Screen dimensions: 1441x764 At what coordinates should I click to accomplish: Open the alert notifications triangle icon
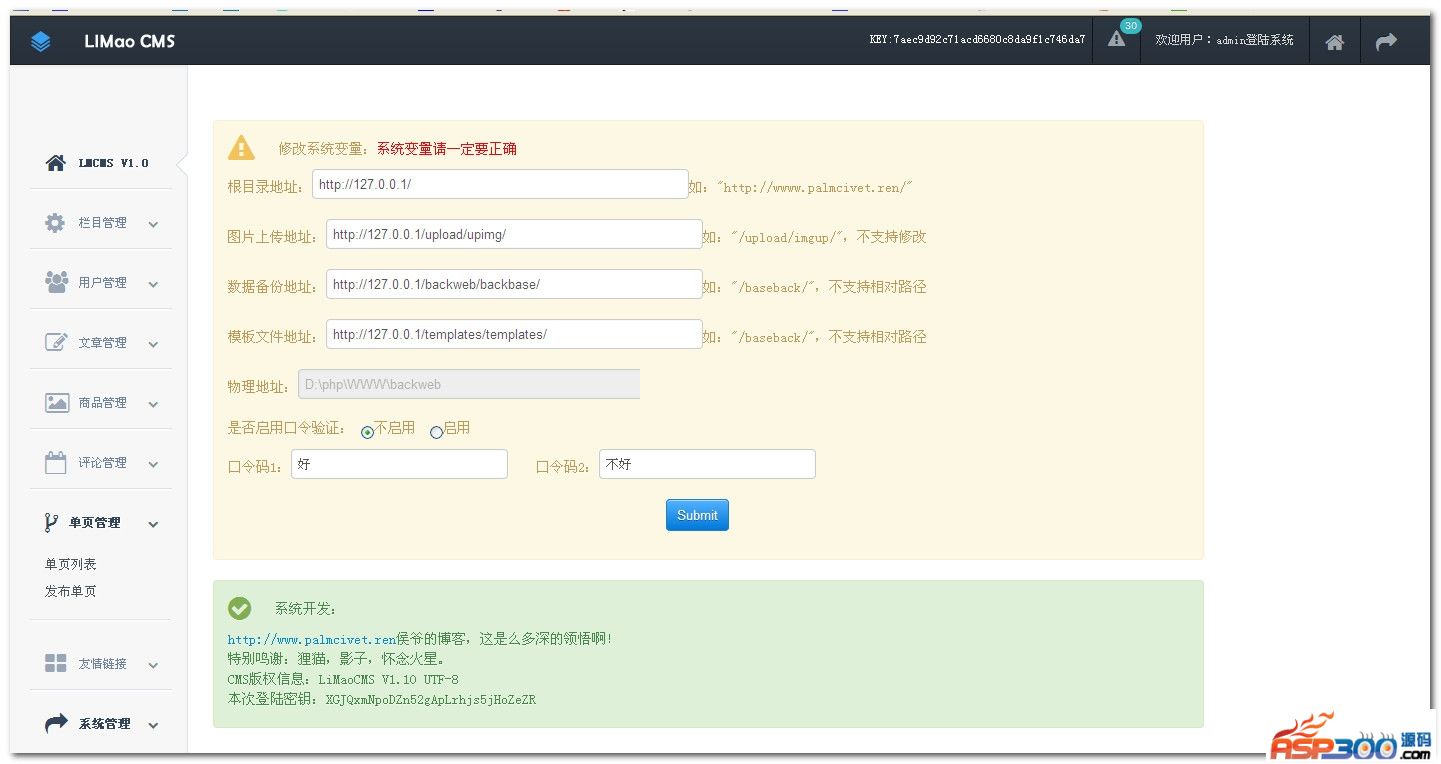pyautogui.click(x=1116, y=40)
